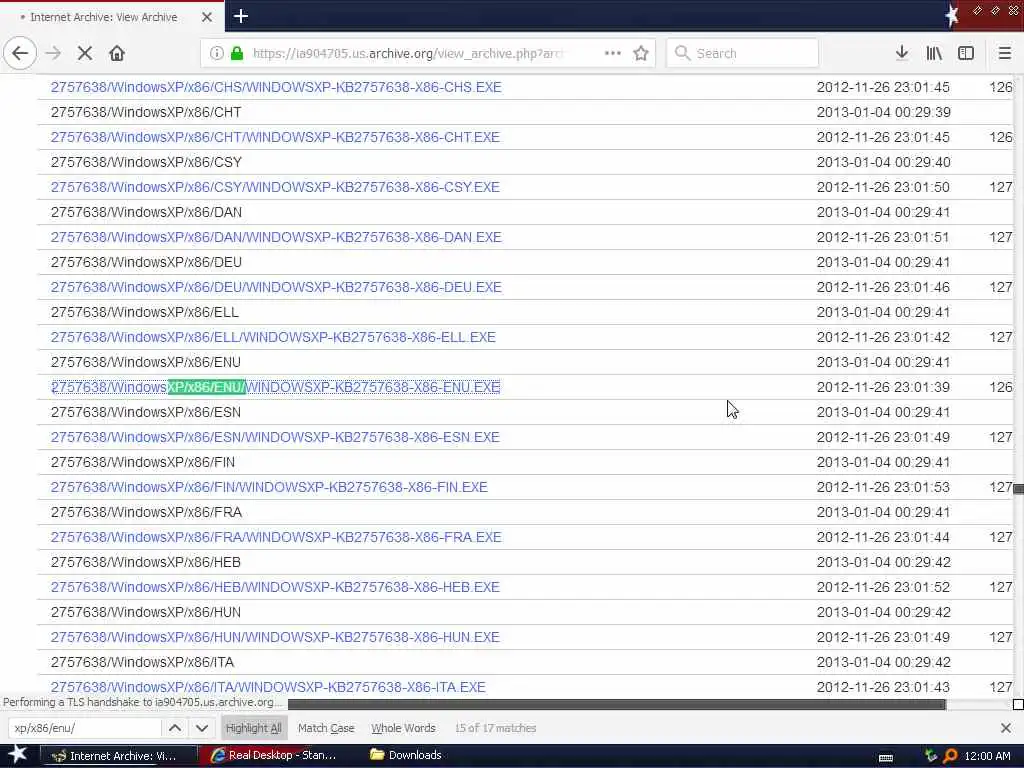Click the browser Search box
The height and width of the screenshot is (768, 1024).
743,54
